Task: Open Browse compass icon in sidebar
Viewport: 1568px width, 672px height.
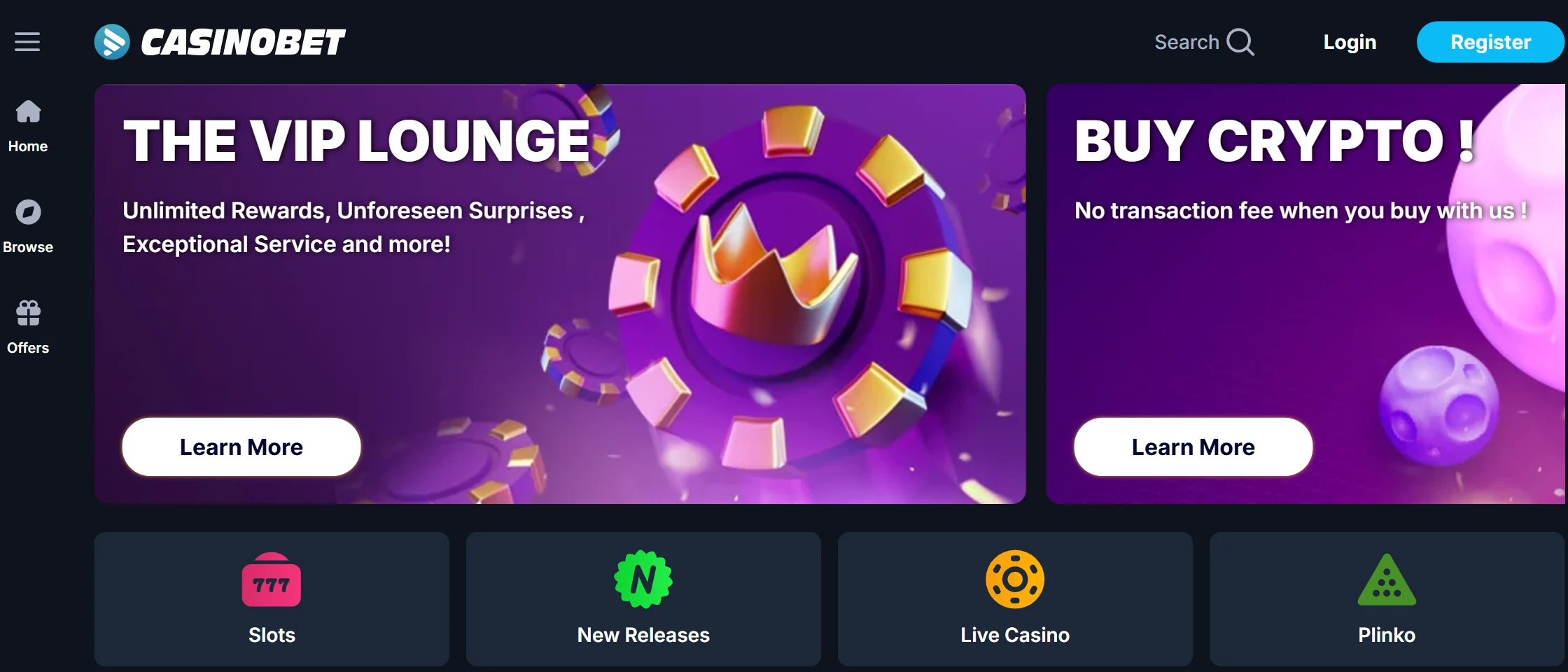Action: pos(28,212)
